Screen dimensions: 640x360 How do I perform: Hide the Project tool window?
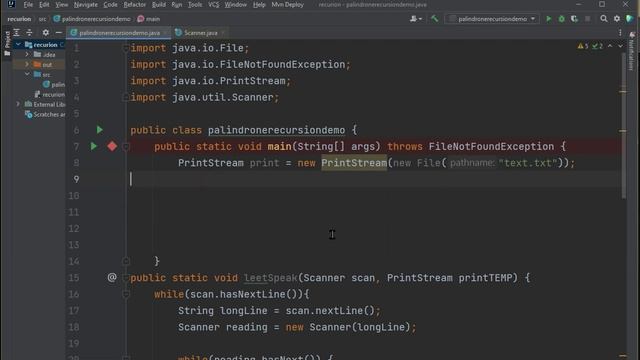coord(58,32)
